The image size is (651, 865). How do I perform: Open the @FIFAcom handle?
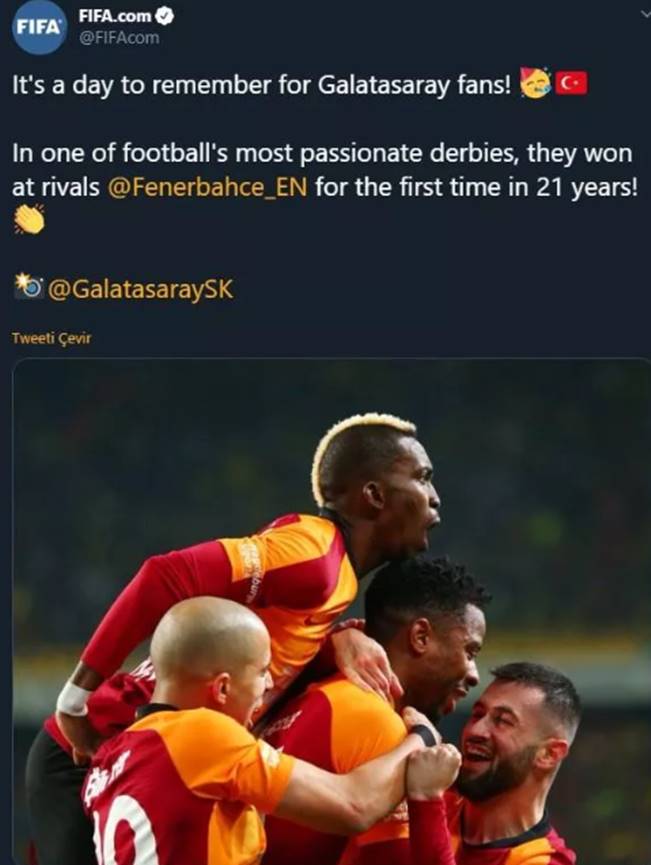click(x=119, y=38)
